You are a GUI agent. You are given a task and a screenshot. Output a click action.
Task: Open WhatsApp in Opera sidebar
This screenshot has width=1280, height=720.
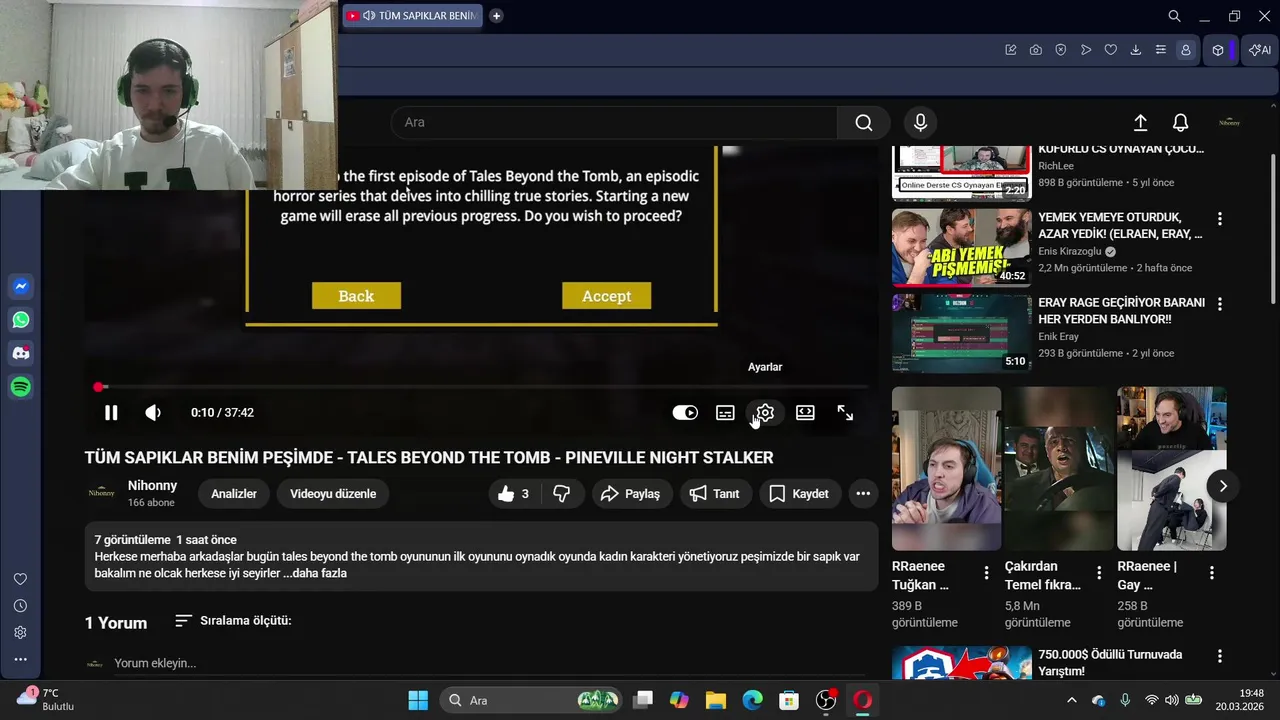click(21, 320)
